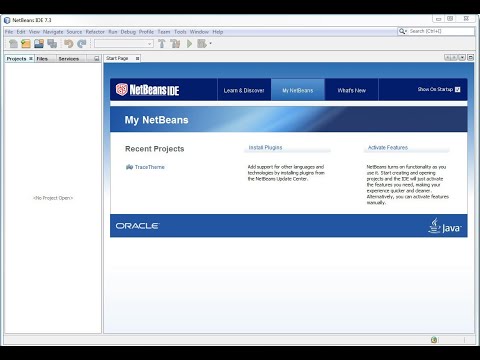Minimize the Projects window group
480x360 pixels.
(x=97, y=59)
